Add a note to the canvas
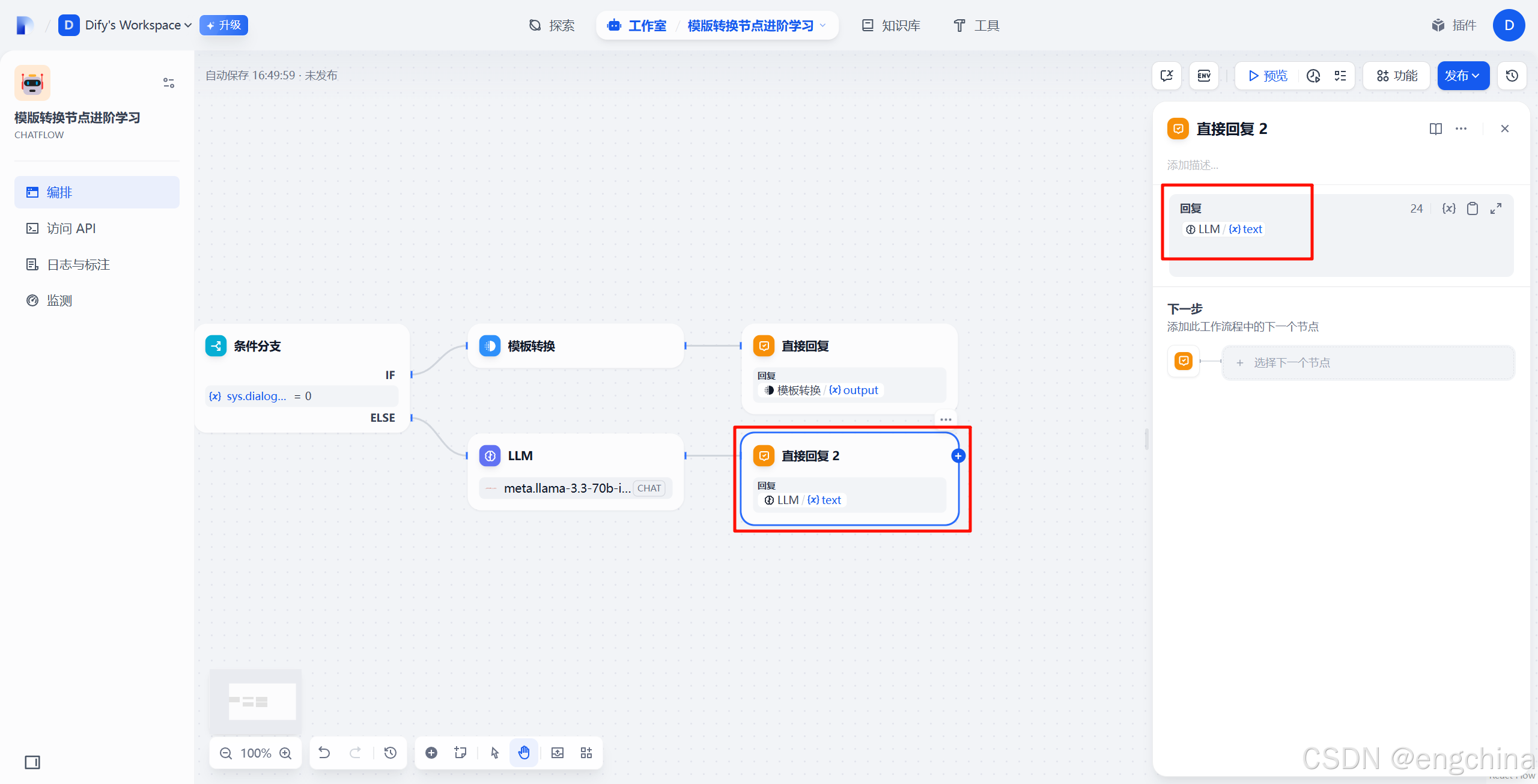The image size is (1538, 784). 461,753
